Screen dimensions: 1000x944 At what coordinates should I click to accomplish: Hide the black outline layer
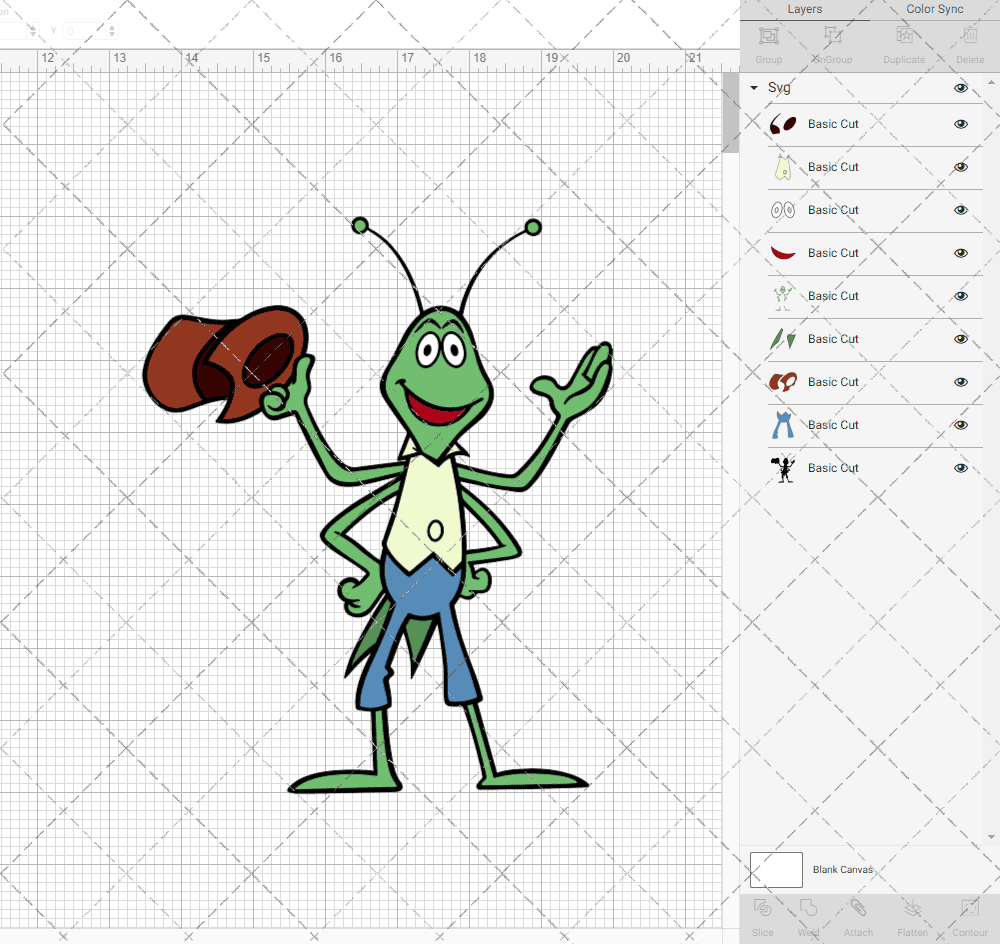pos(960,468)
